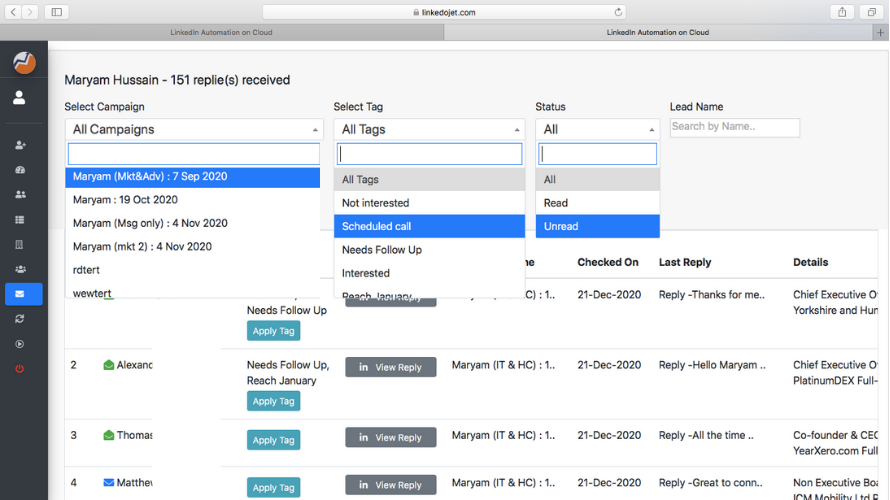890x500 pixels.
Task: Go forward with browser forward arrow
Action: click(x=30, y=12)
